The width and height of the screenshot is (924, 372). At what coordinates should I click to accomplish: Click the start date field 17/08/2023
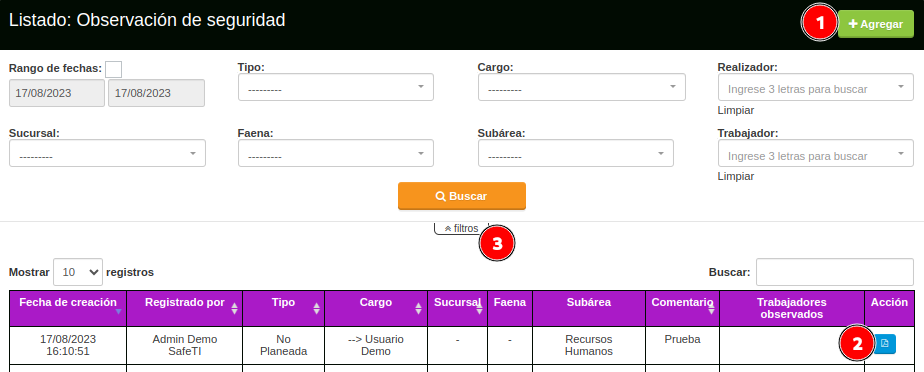[57, 93]
